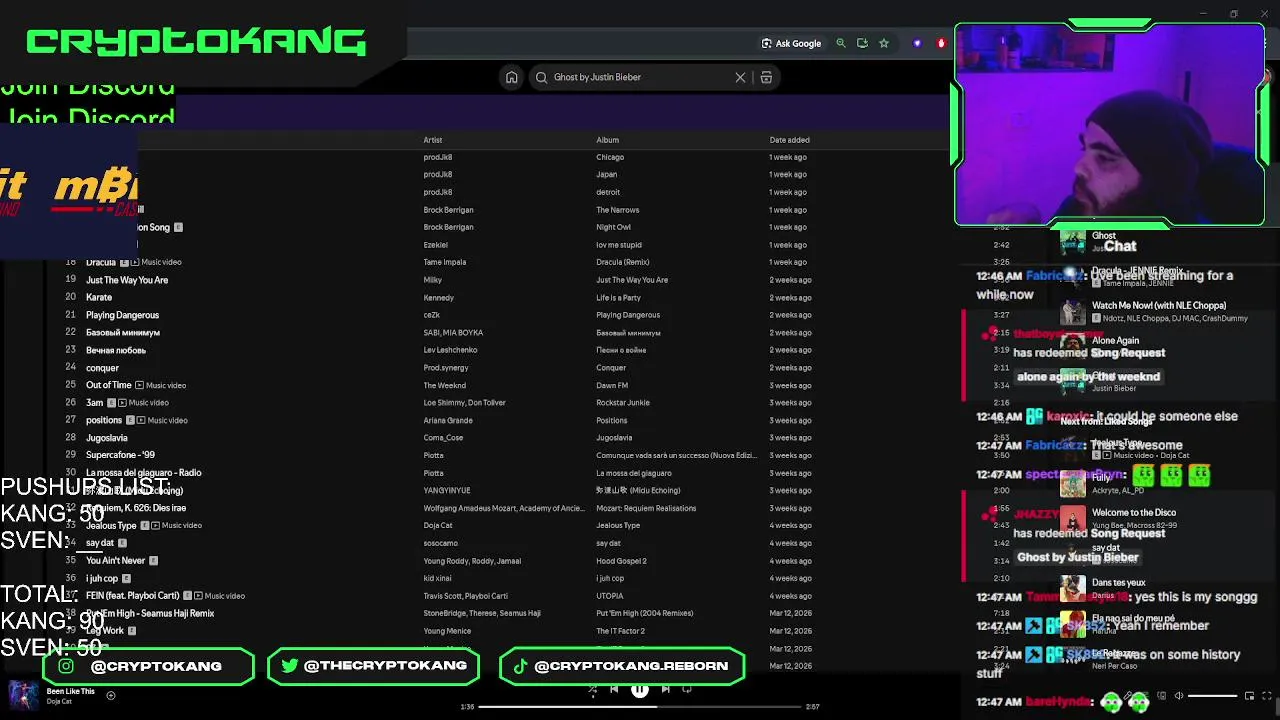Open artist link 'Tame Impala' in Dracula row
This screenshot has width=1280, height=720.
pos(445,262)
